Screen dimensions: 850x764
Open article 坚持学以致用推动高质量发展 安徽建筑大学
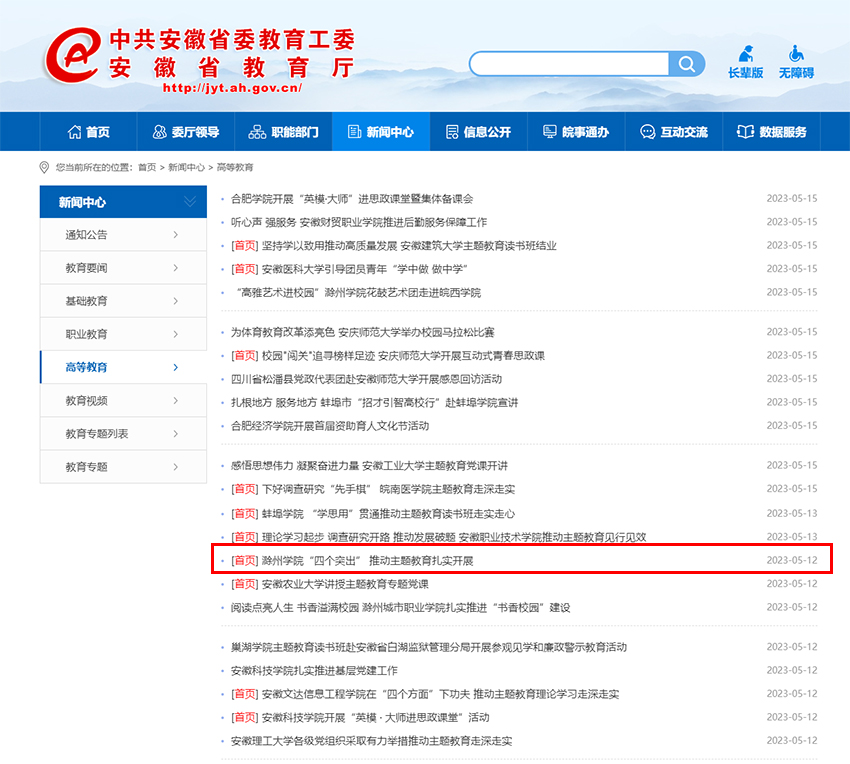(x=409, y=246)
